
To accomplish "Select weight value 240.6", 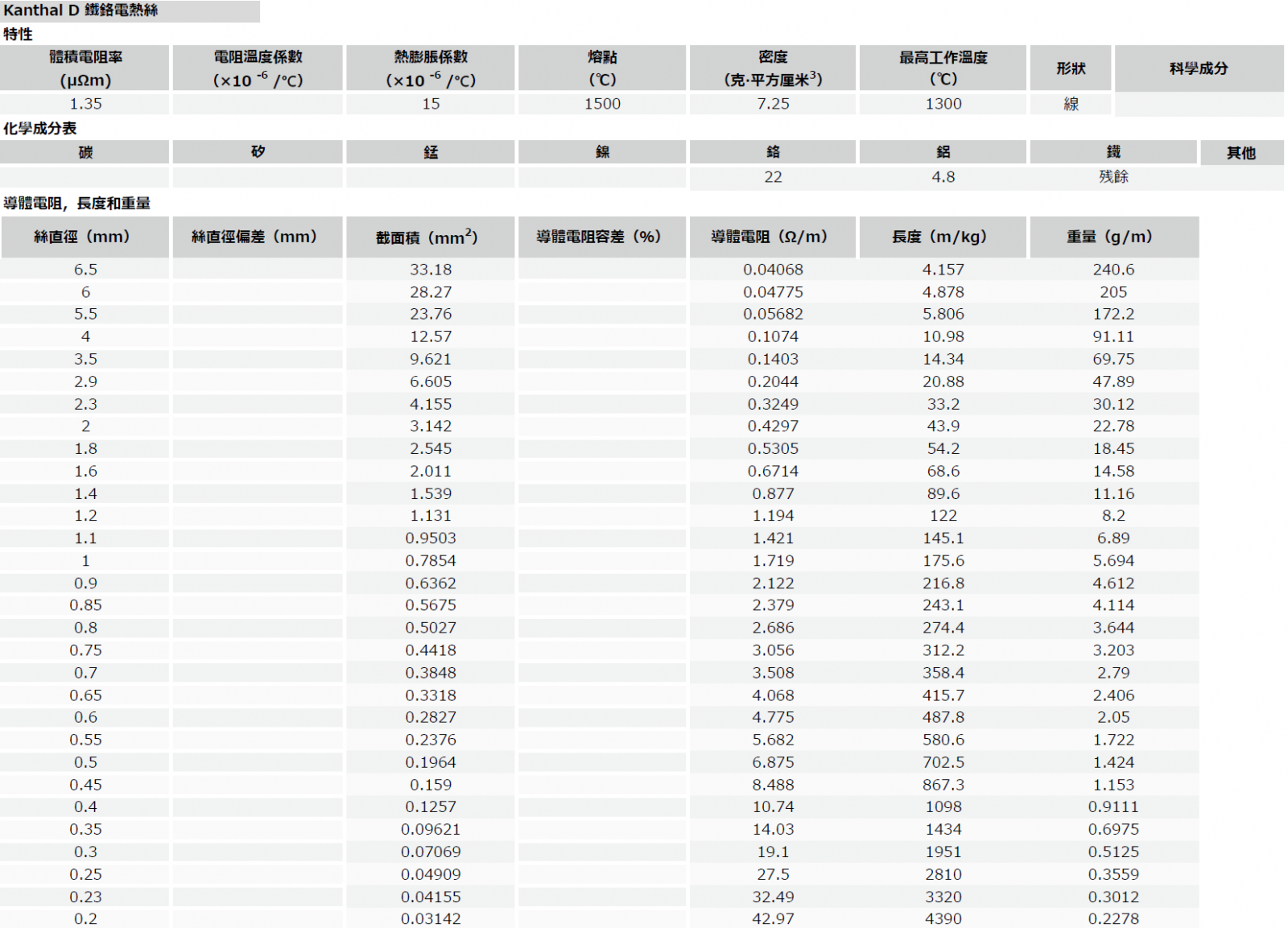I will click(x=1113, y=270).
